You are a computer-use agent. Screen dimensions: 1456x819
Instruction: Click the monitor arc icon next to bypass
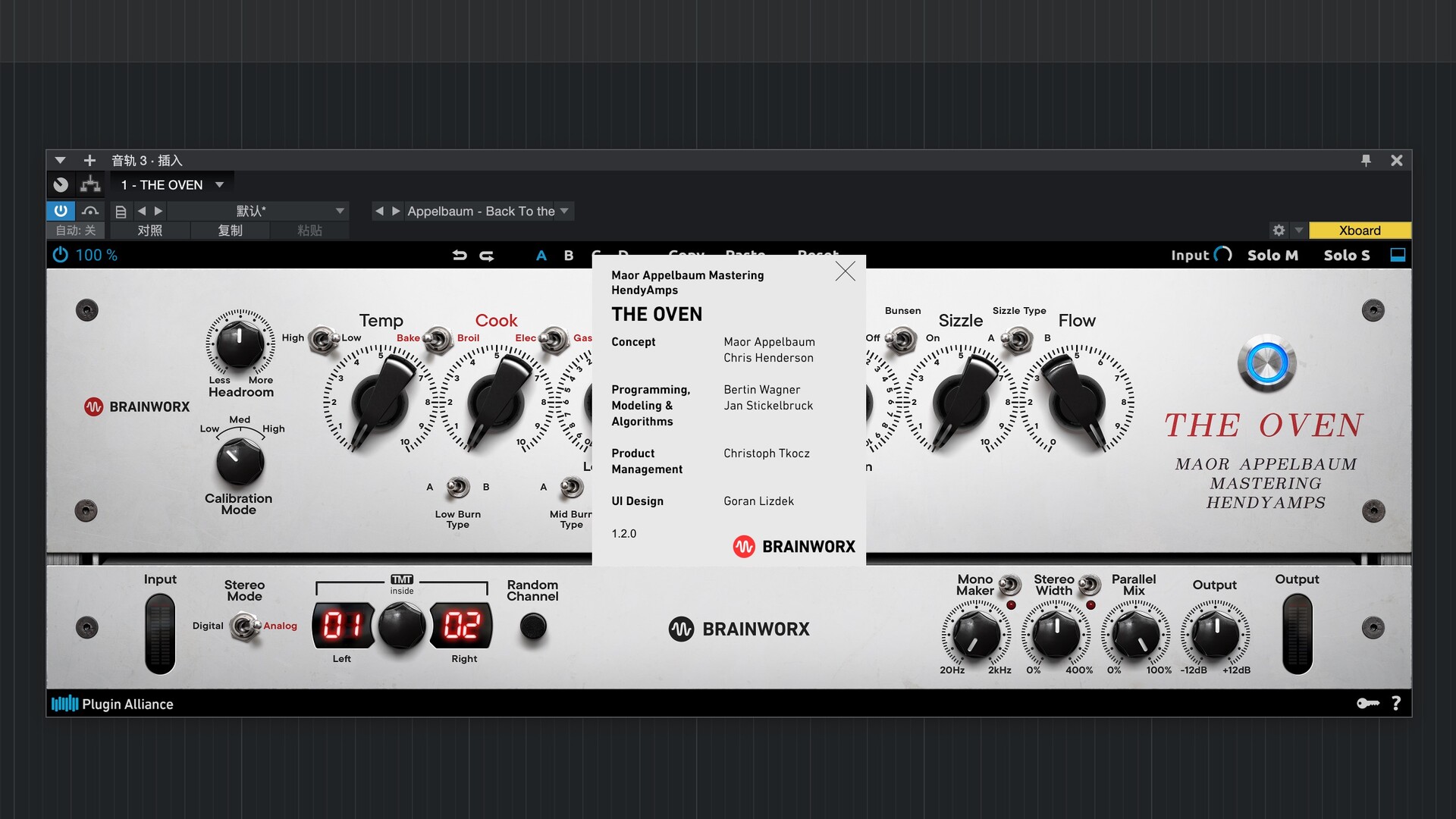click(x=90, y=211)
